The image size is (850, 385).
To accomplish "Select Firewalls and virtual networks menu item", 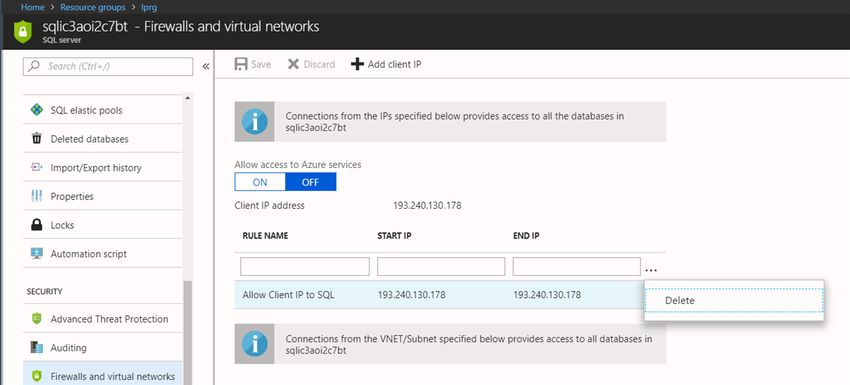I will tap(103, 374).
